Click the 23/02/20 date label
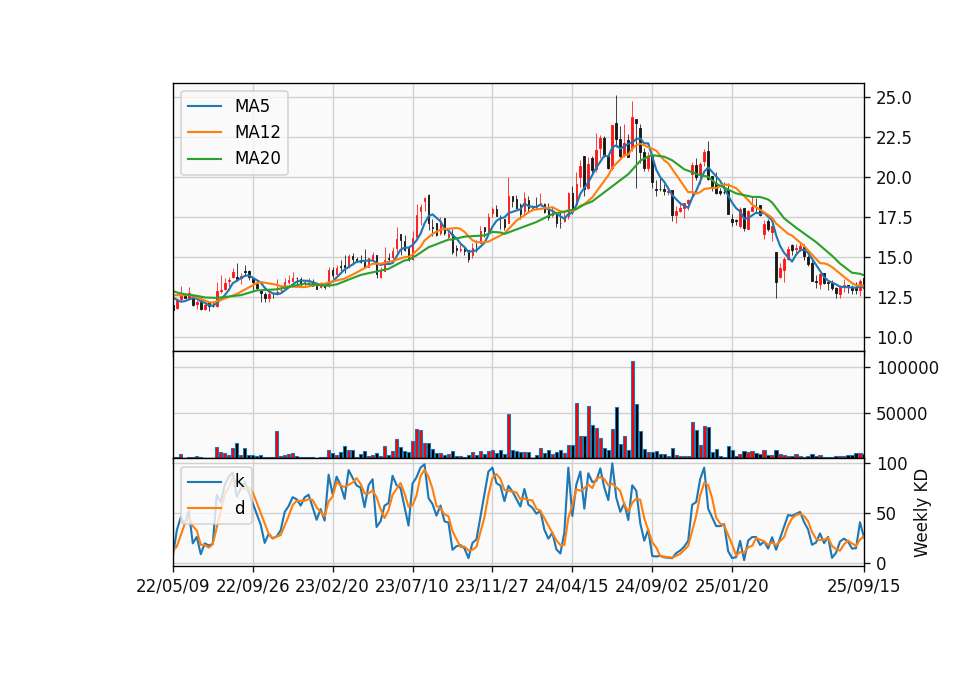 (332, 586)
